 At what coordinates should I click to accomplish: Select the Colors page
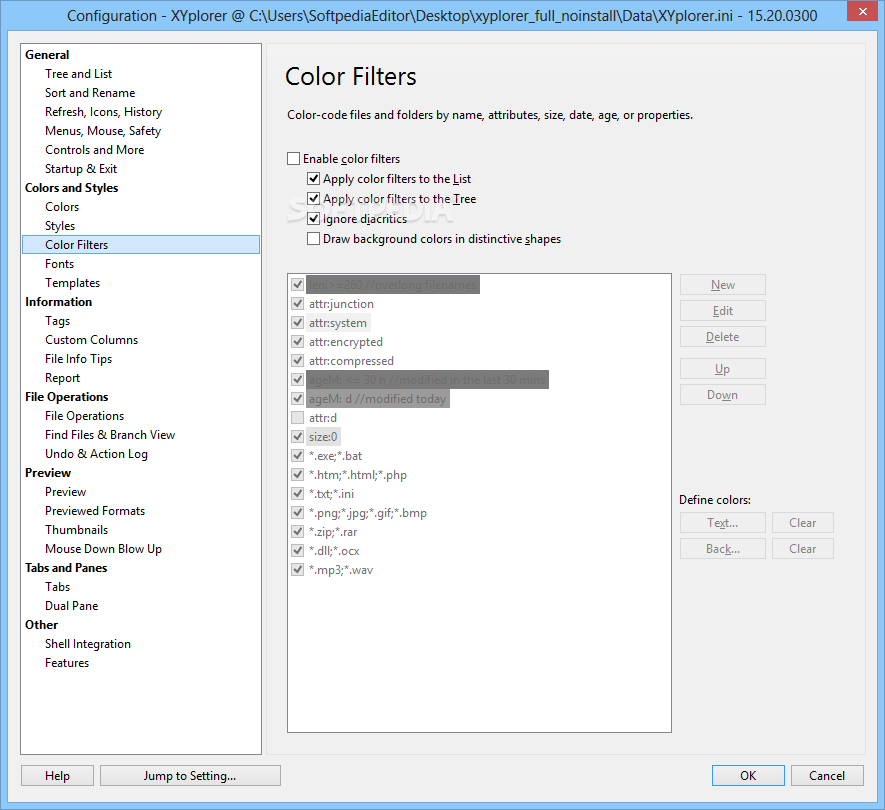pyautogui.click(x=62, y=207)
